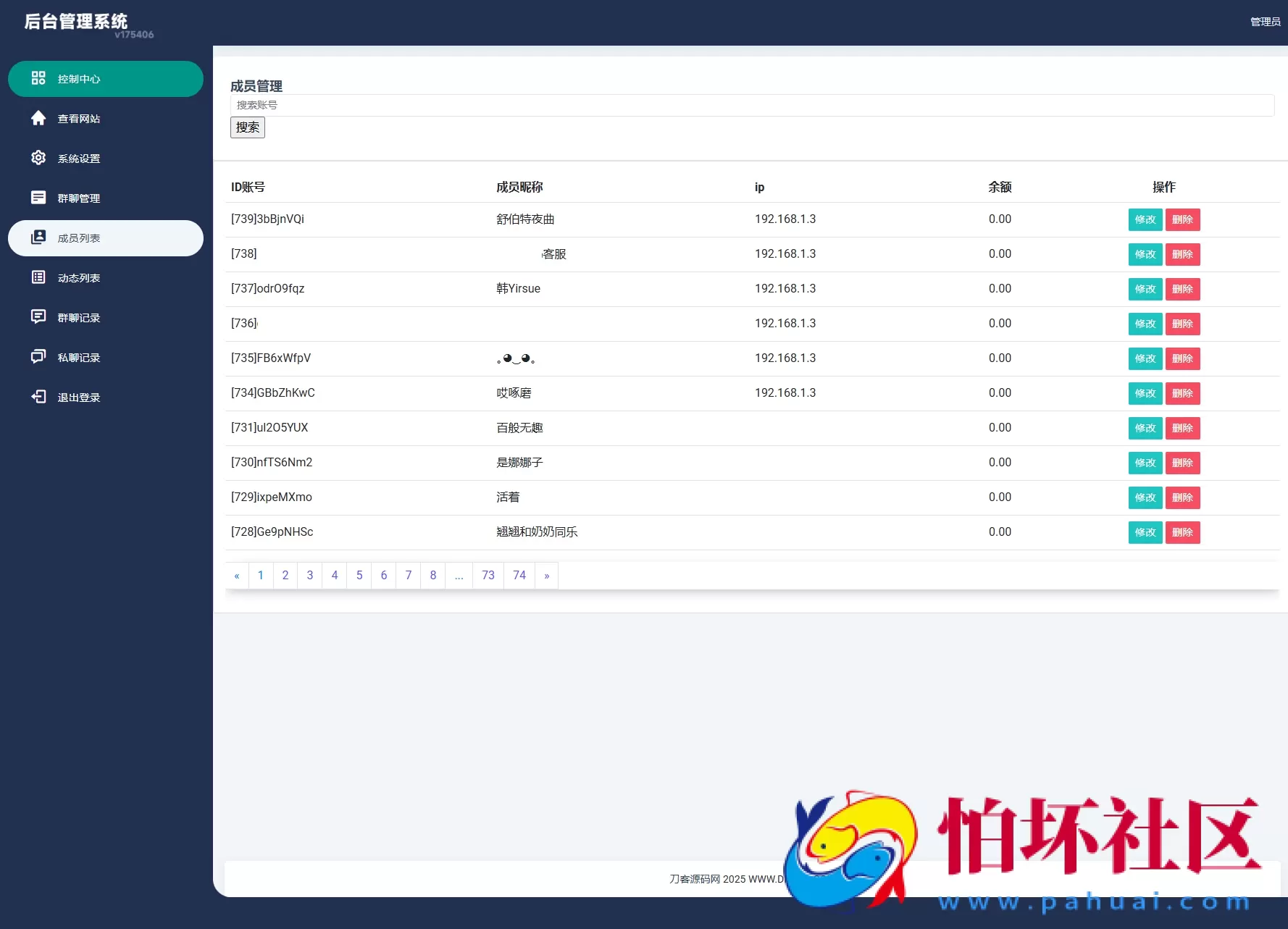The image size is (1288, 929).
Task: Select the 控制中心 dashboard icon
Action: click(39, 79)
